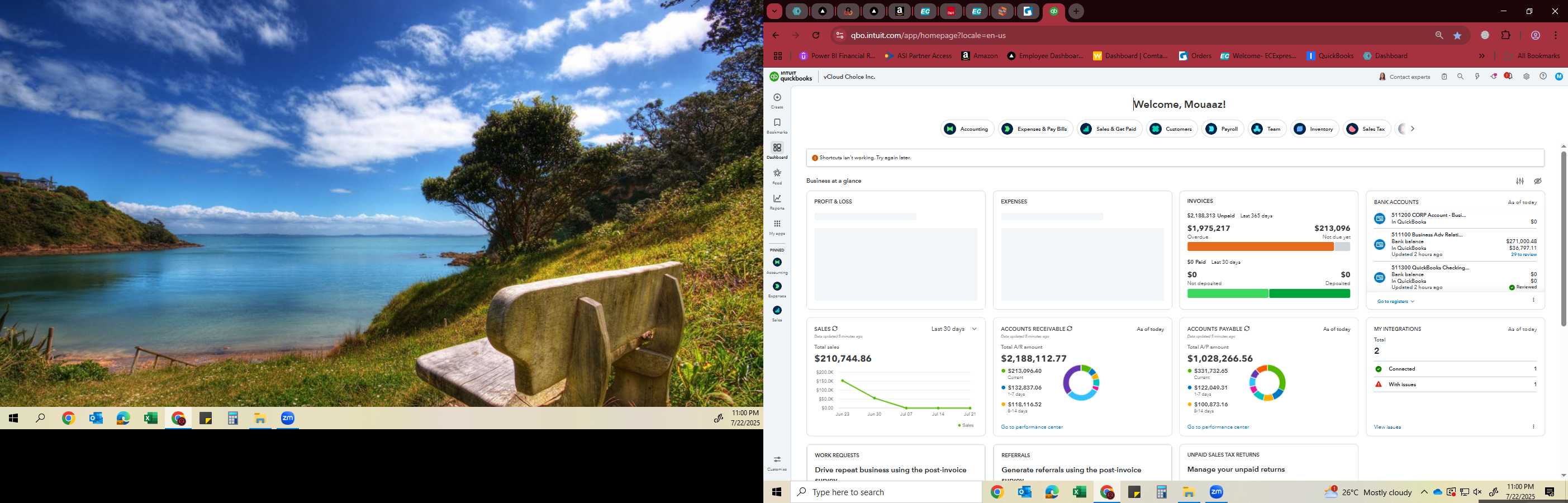Open Chrome three-dot menu

pyautogui.click(x=1556, y=35)
